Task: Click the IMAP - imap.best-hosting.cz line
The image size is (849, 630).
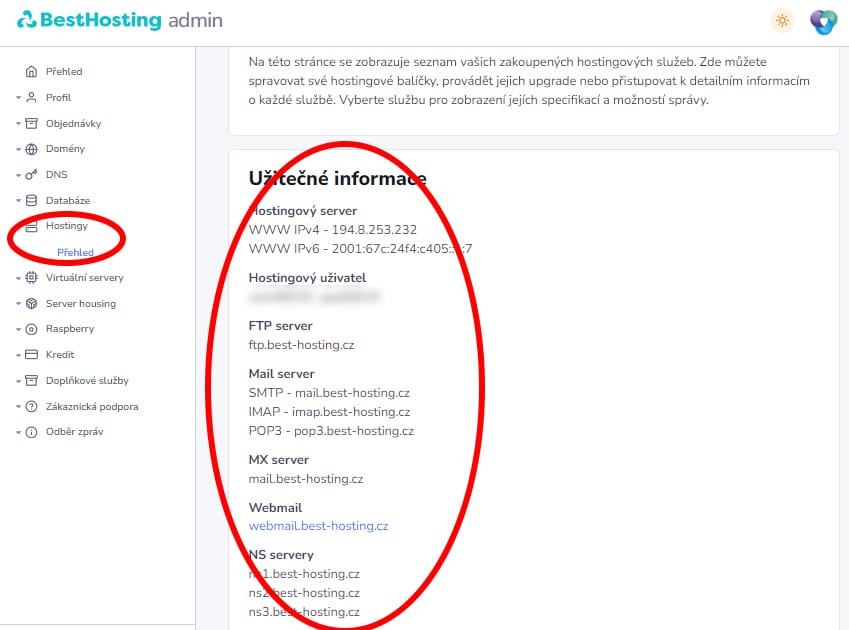Action: point(329,412)
